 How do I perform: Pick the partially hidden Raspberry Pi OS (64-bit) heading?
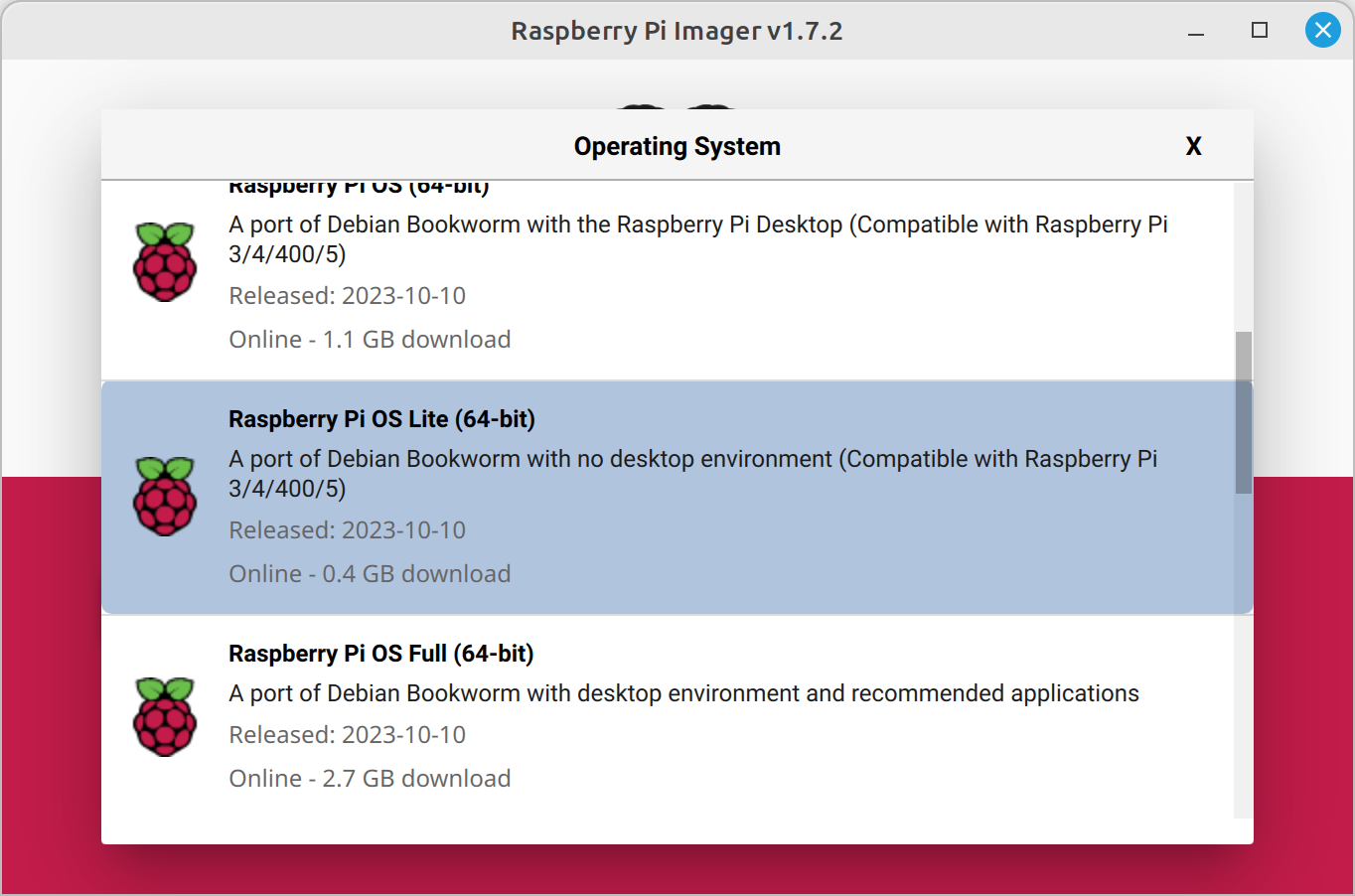359,187
